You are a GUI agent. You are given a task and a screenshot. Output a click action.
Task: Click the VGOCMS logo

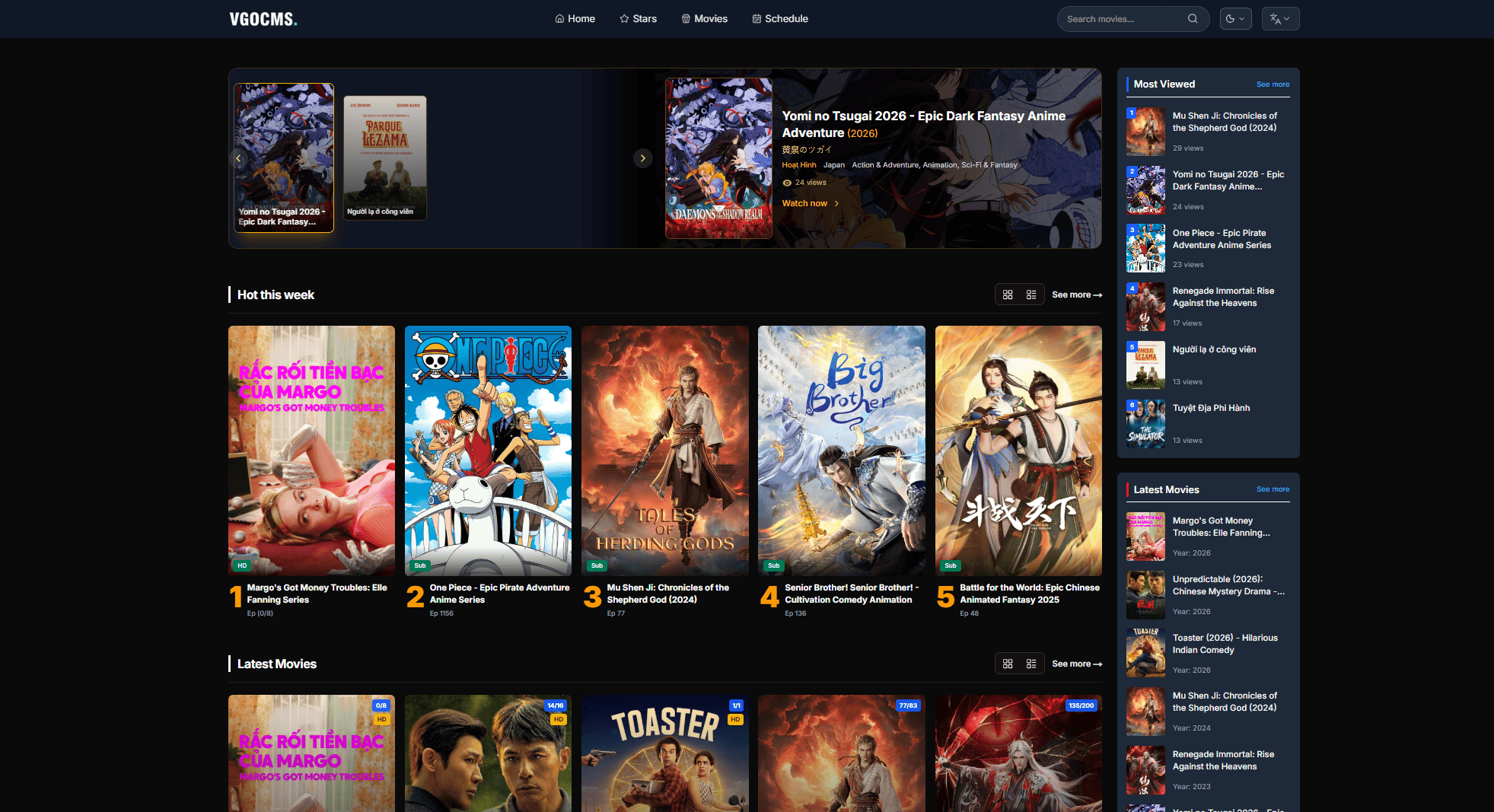263,19
